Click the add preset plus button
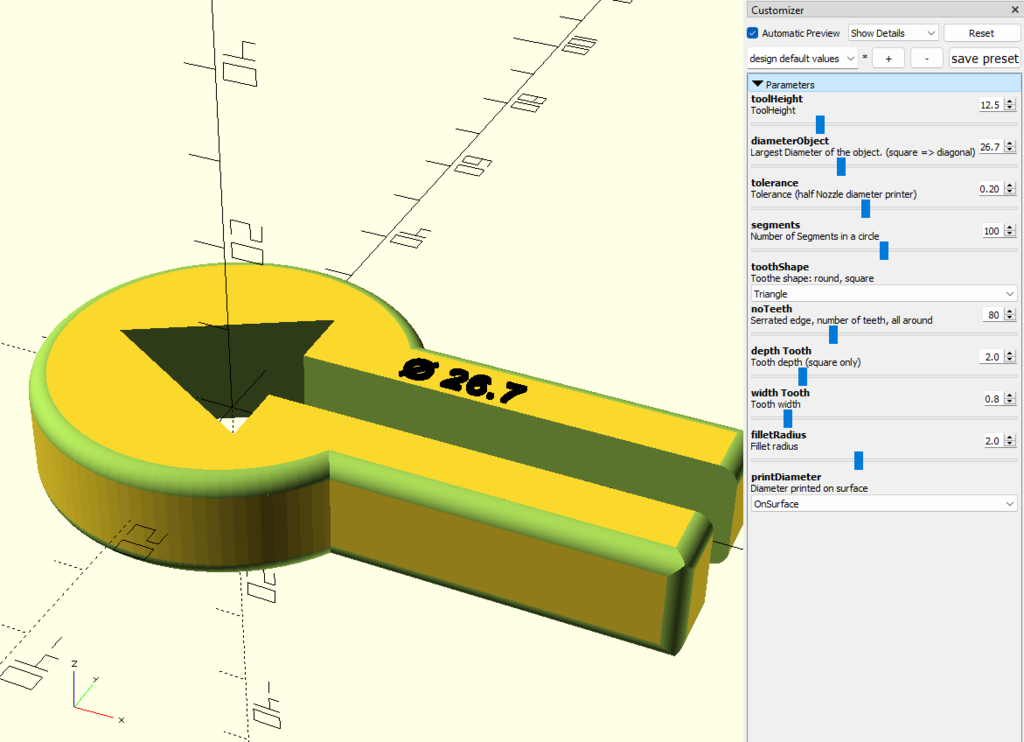The width and height of the screenshot is (1024, 742). coord(888,59)
